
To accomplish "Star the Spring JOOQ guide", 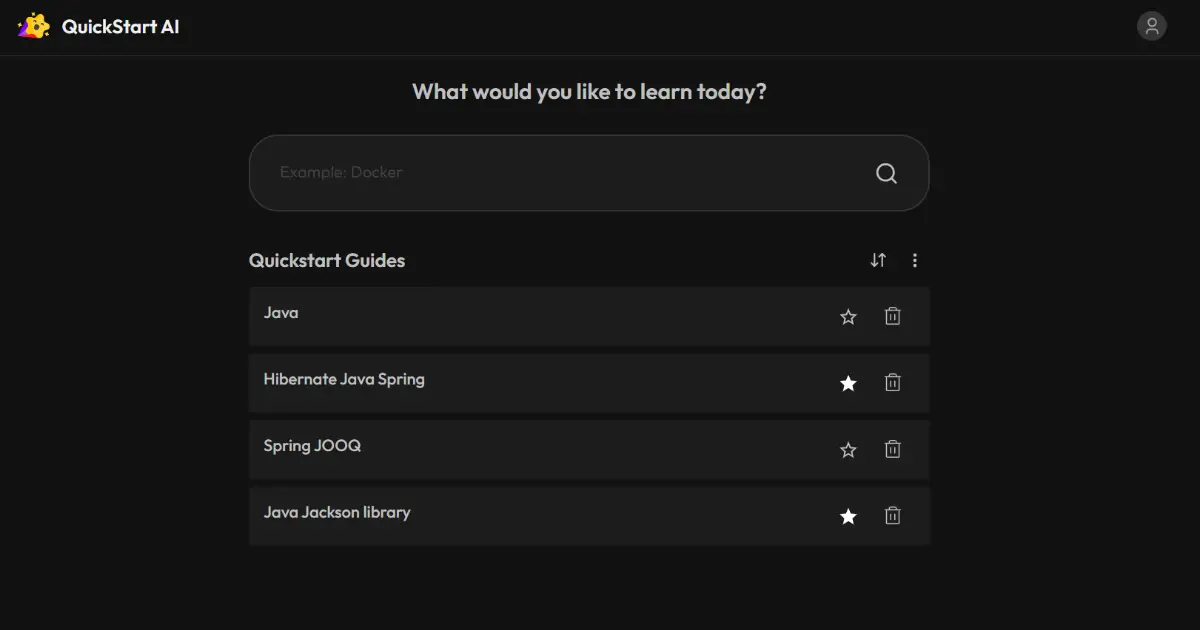I will pos(848,450).
